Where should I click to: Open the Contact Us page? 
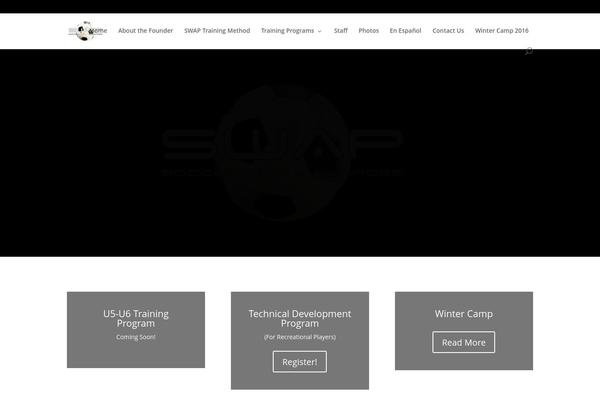point(448,31)
